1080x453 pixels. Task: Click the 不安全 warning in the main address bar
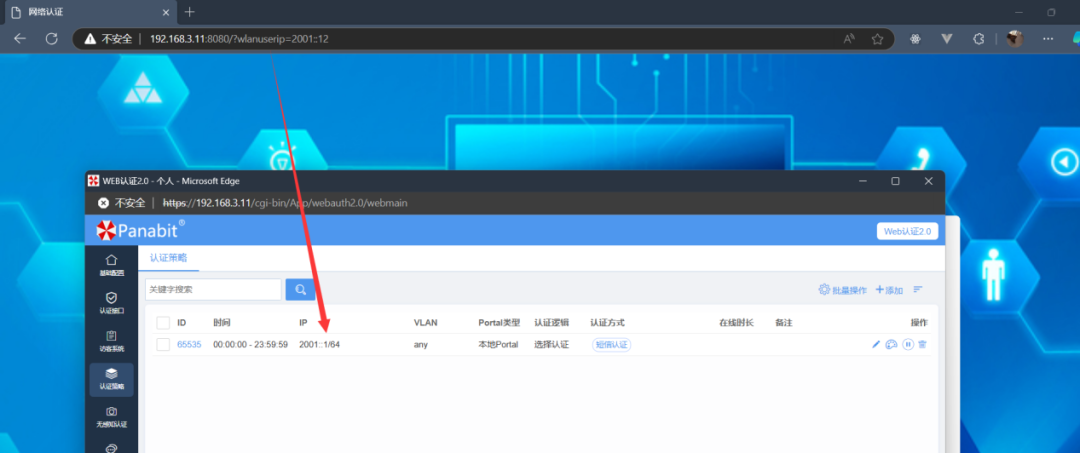tap(108, 39)
